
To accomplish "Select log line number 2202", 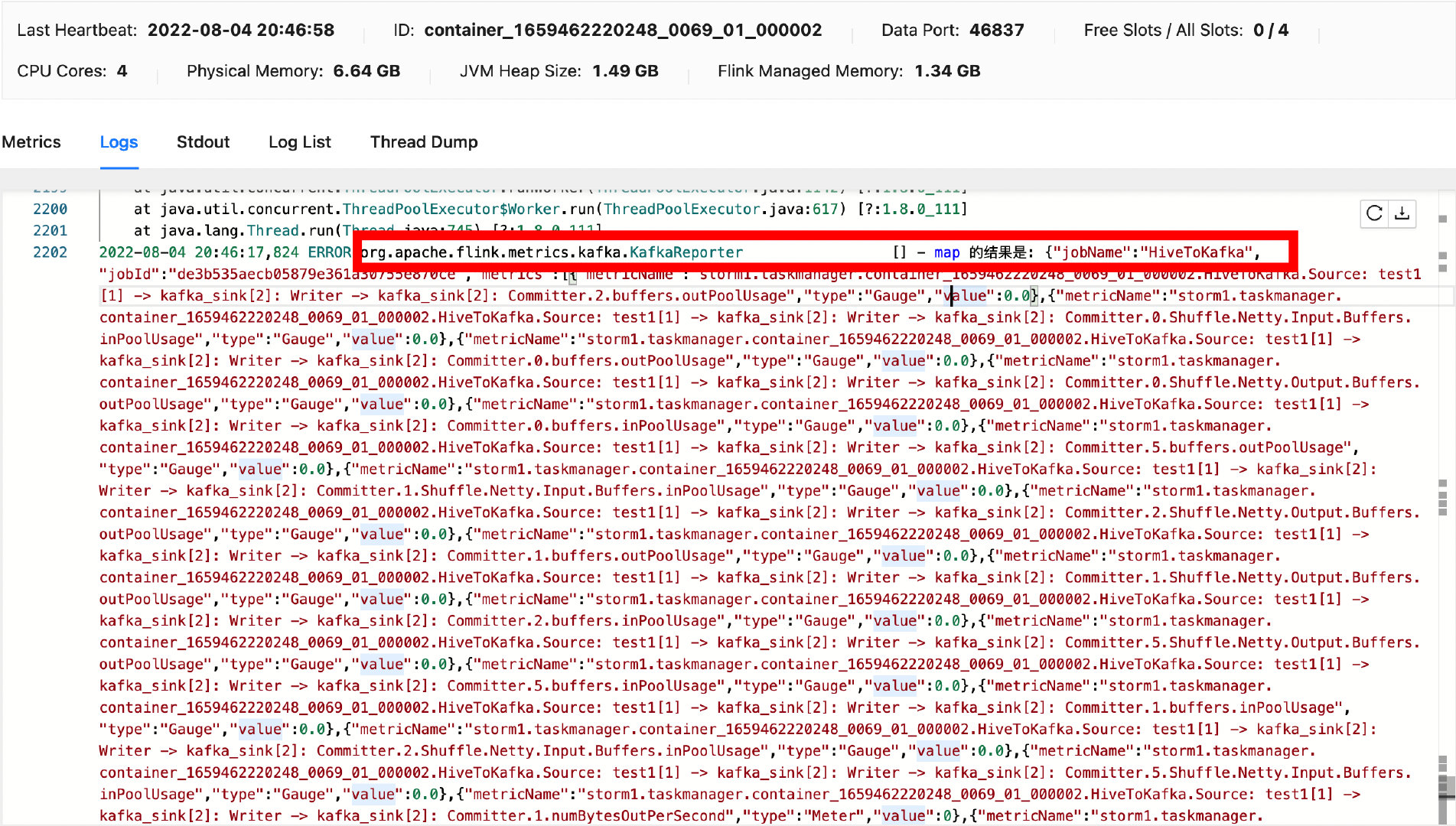I will point(50,252).
